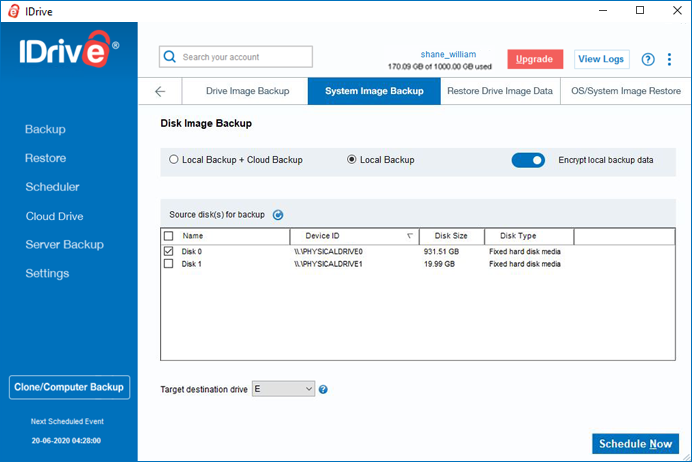Click the help icon beside target destination drive

click(x=323, y=389)
